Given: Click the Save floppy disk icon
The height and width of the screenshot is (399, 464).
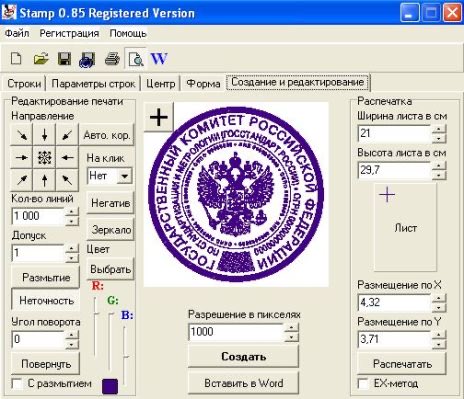Looking at the screenshot, I should coord(64,59).
